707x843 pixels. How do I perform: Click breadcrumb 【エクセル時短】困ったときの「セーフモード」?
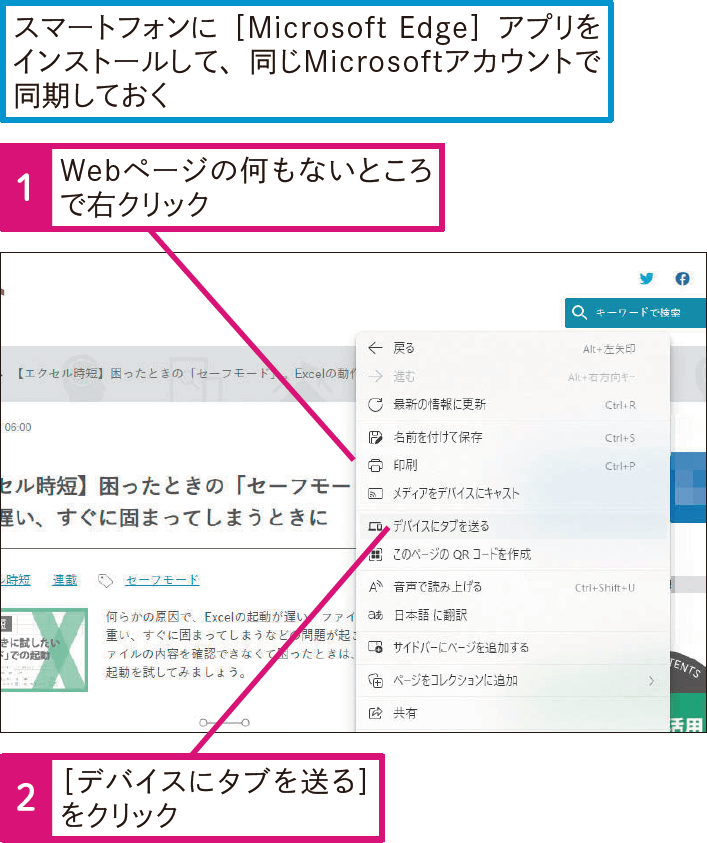coord(147,373)
